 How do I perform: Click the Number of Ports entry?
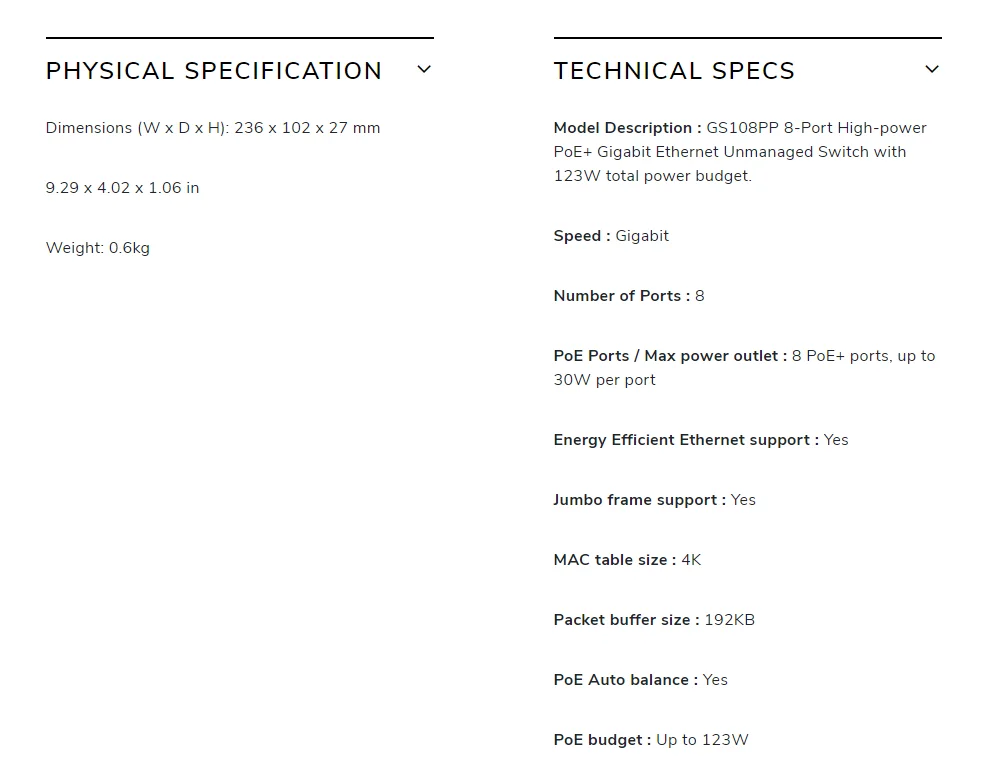pos(629,296)
